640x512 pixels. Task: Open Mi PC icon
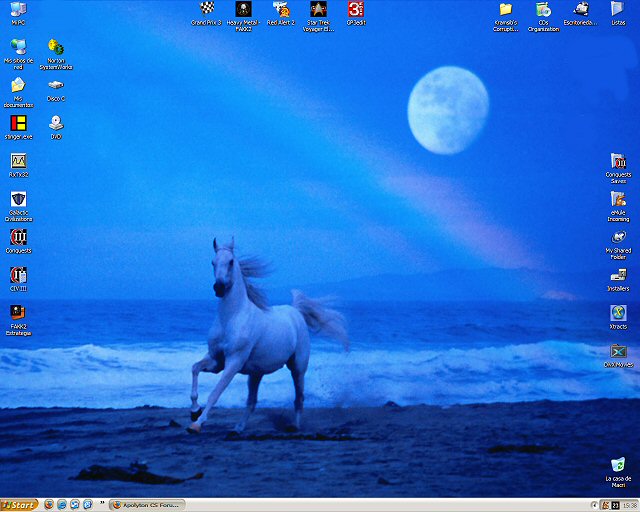pos(18,10)
